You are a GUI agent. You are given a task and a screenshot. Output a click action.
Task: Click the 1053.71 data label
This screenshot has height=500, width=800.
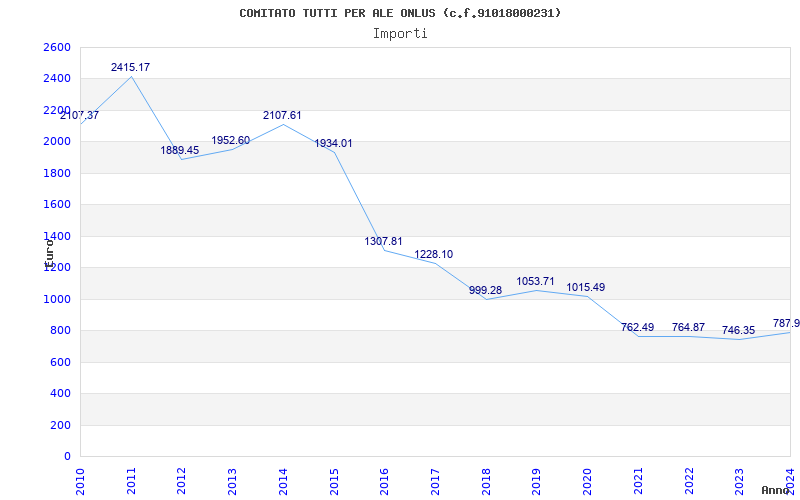pos(535,282)
